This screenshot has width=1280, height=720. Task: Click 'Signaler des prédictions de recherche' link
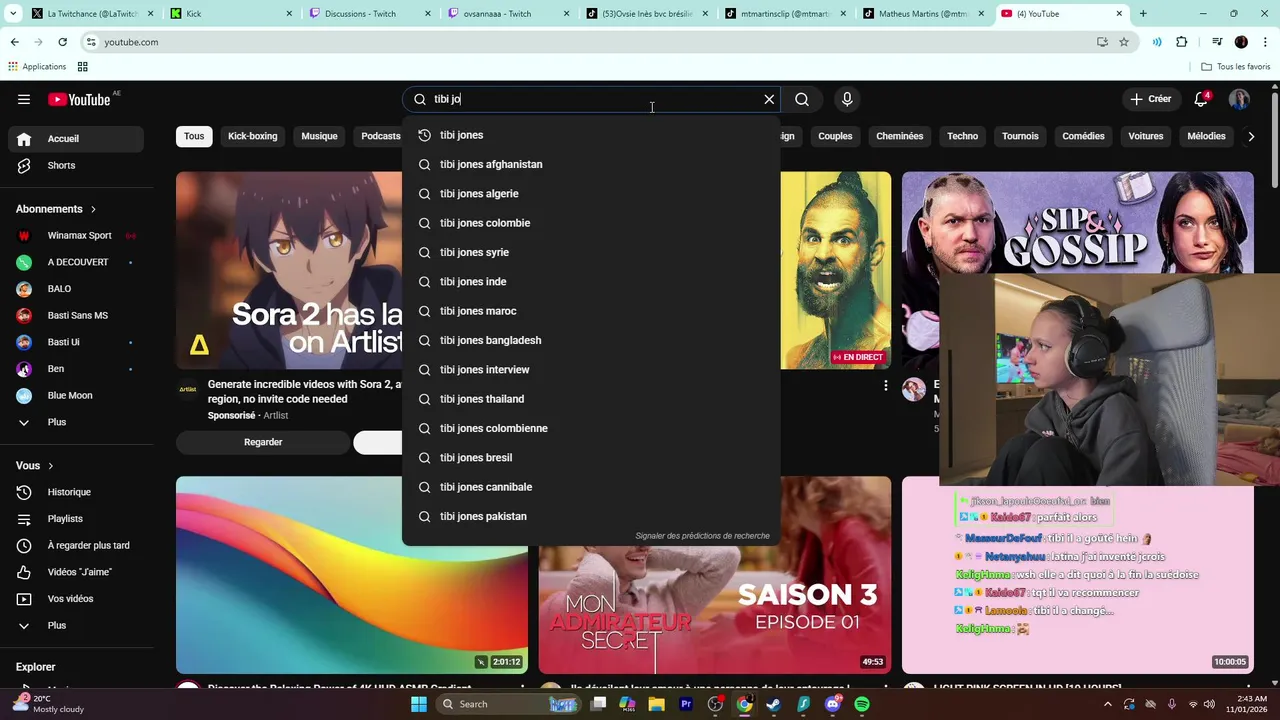coord(702,536)
